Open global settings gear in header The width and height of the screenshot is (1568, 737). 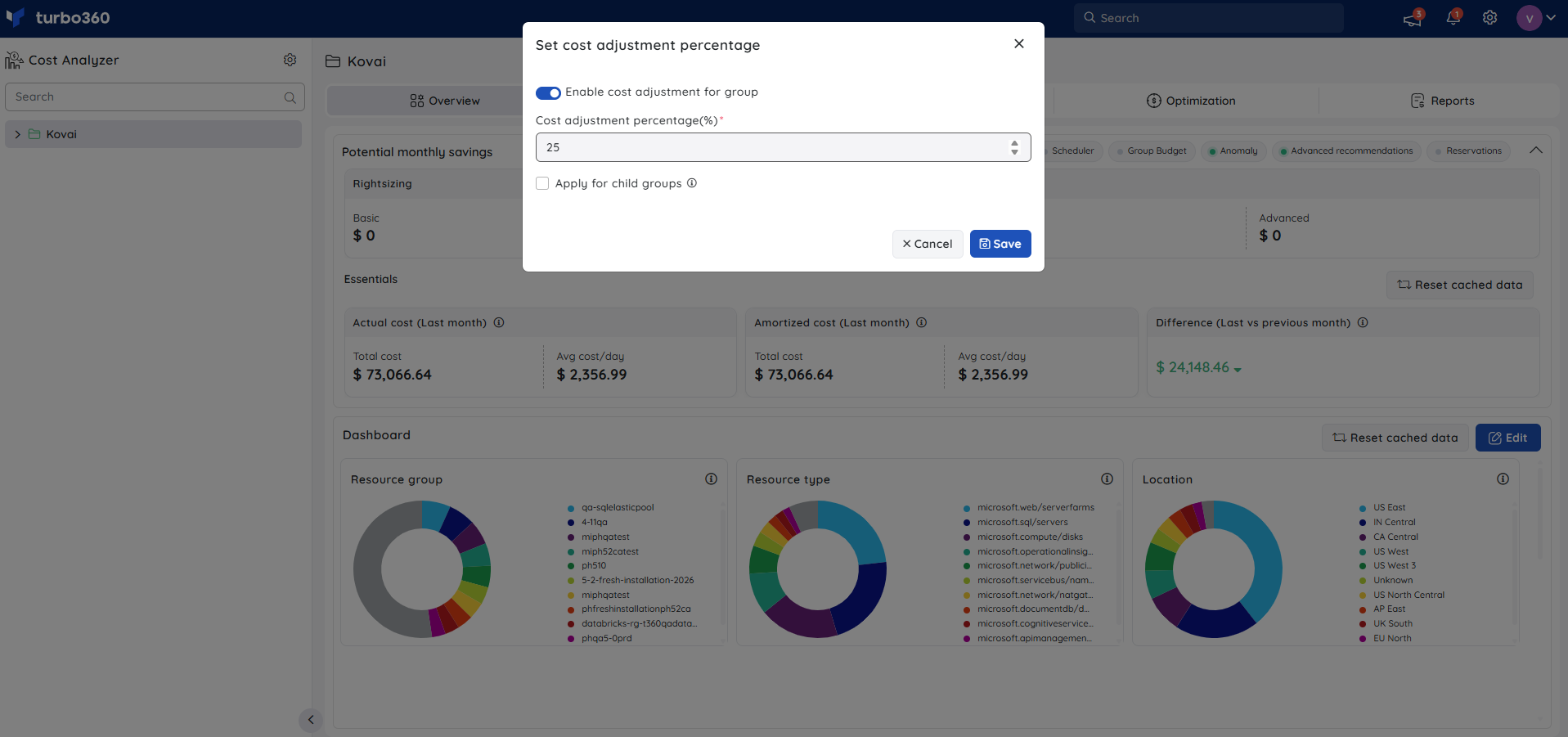[x=1490, y=17]
